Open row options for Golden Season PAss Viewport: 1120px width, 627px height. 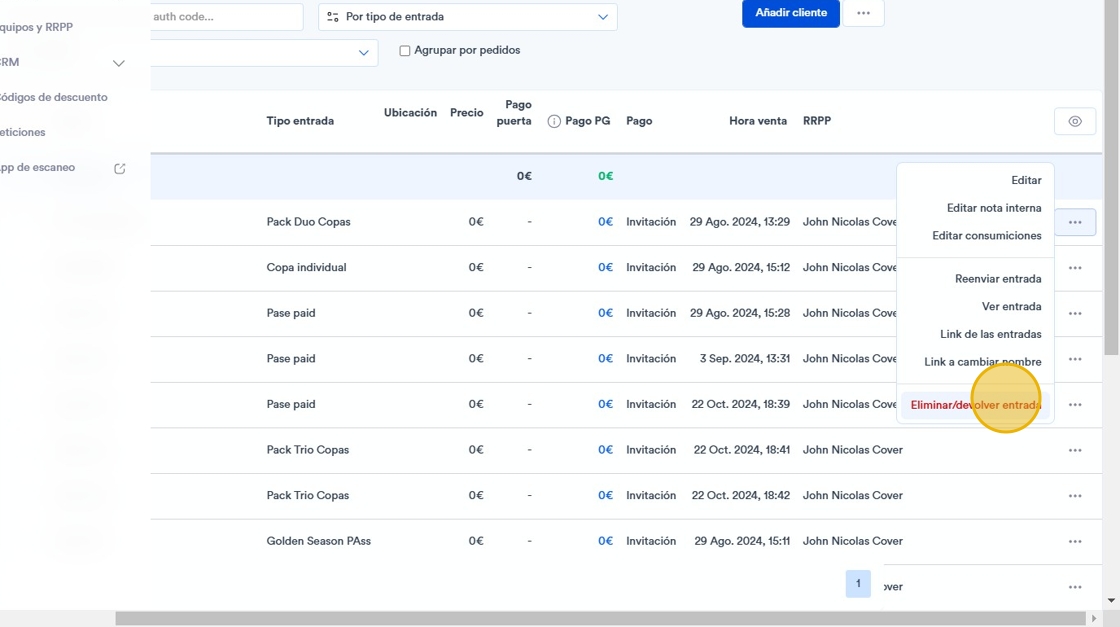[1074, 541]
